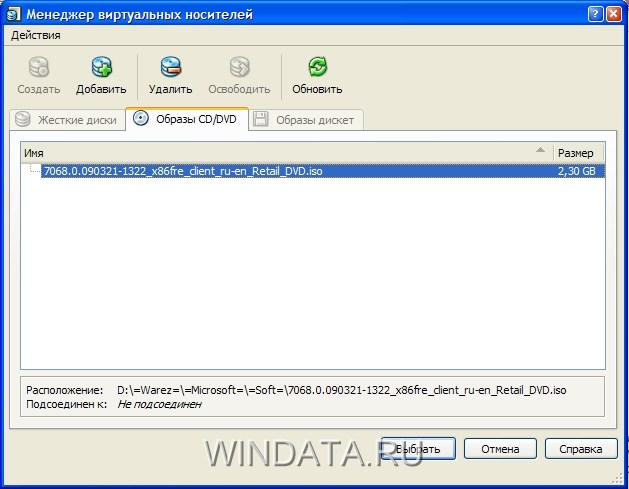Open help via Справка button
The height and width of the screenshot is (489, 629).
coord(580,448)
